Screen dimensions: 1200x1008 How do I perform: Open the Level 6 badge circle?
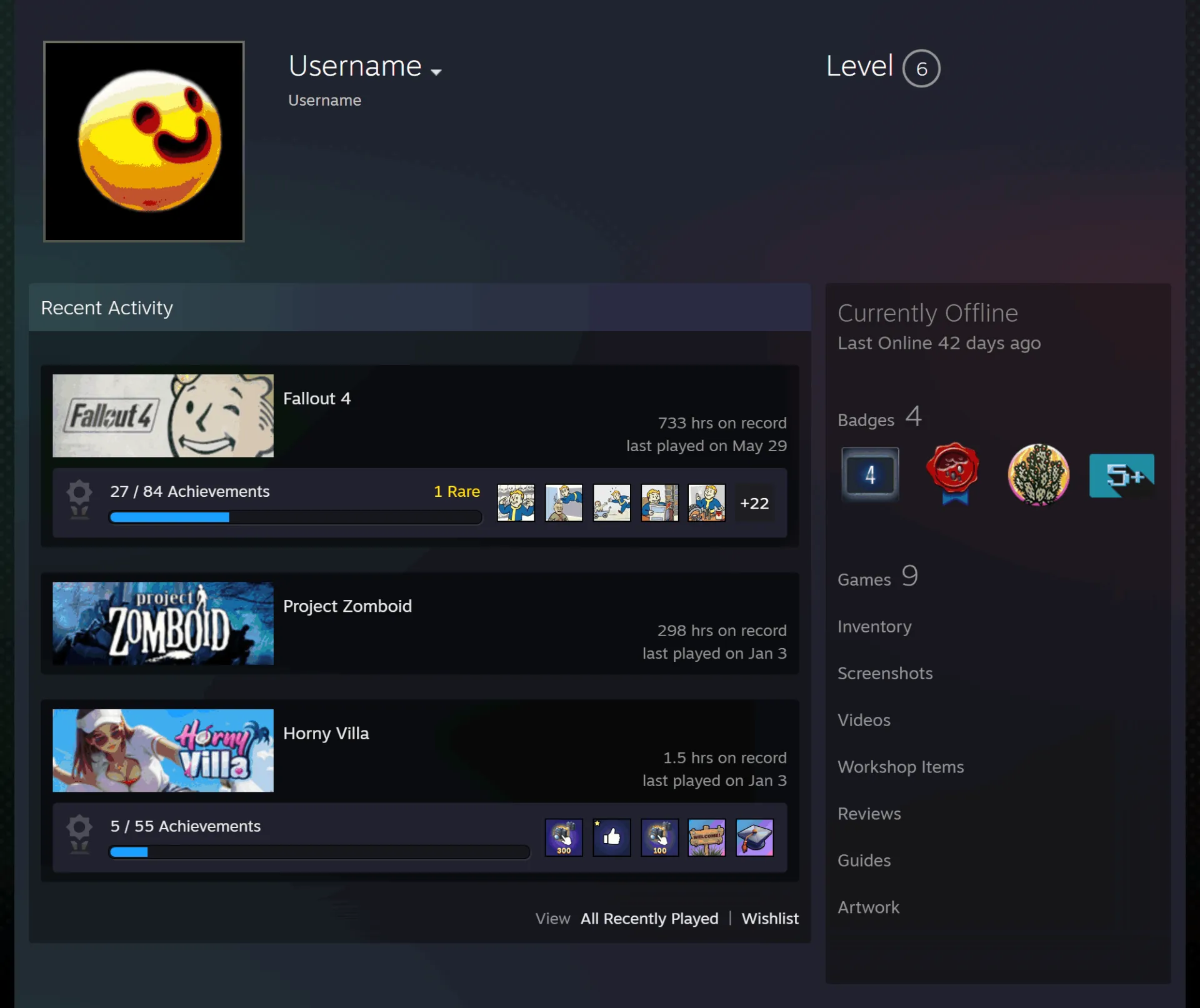pos(921,68)
